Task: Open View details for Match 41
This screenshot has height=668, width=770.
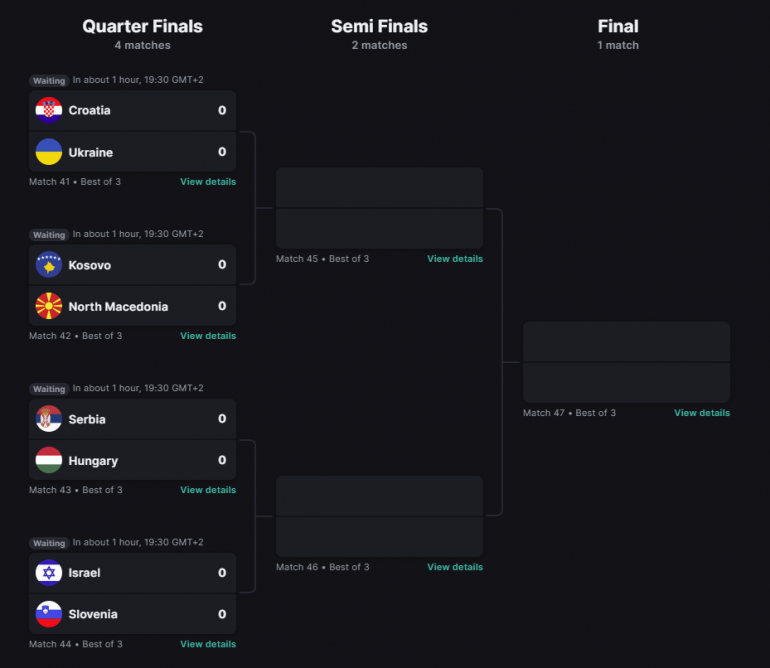Action: (208, 182)
